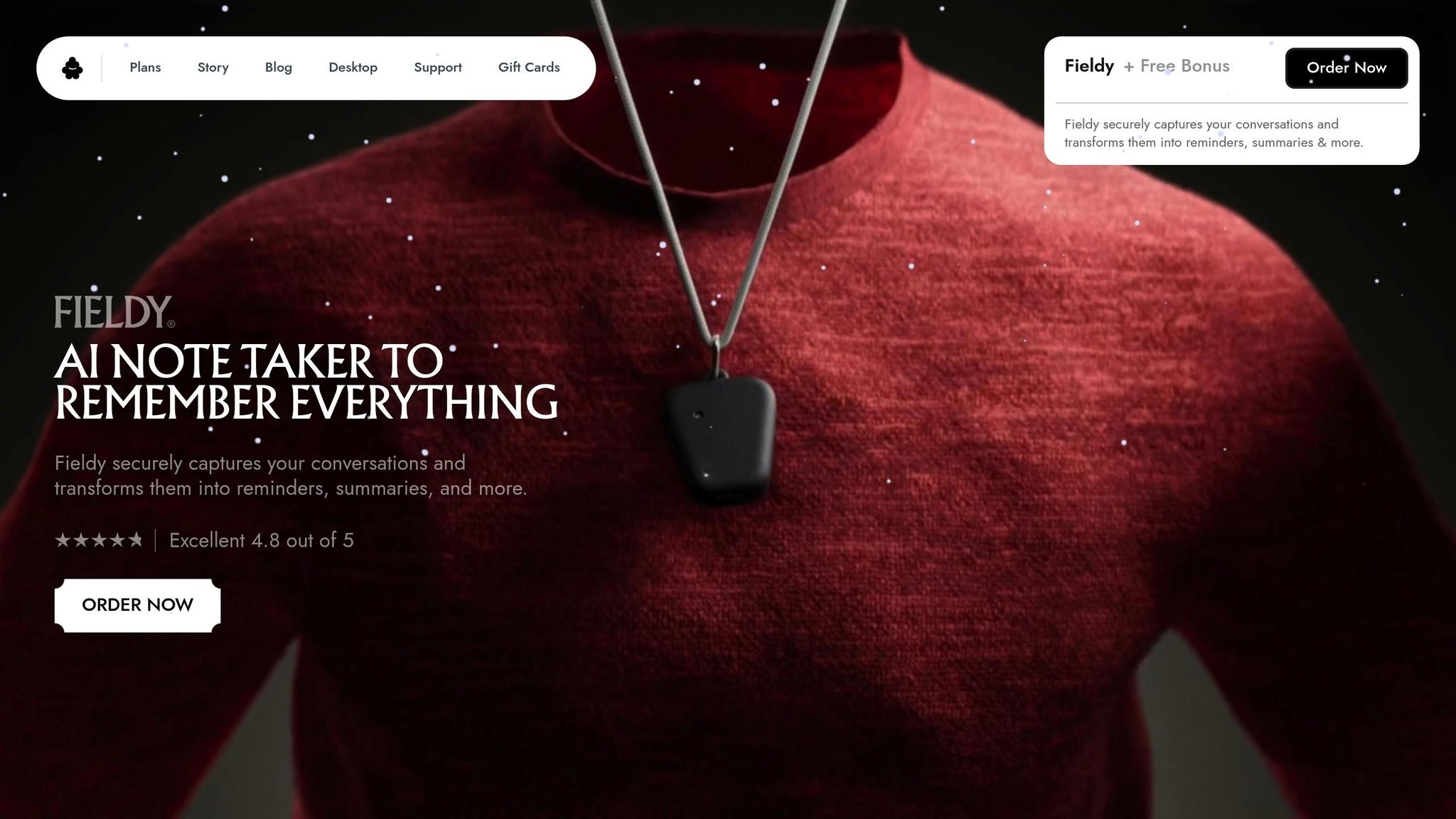The width and height of the screenshot is (1456, 819).
Task: Click the Fieldy flower logo icon
Action: click(72, 68)
